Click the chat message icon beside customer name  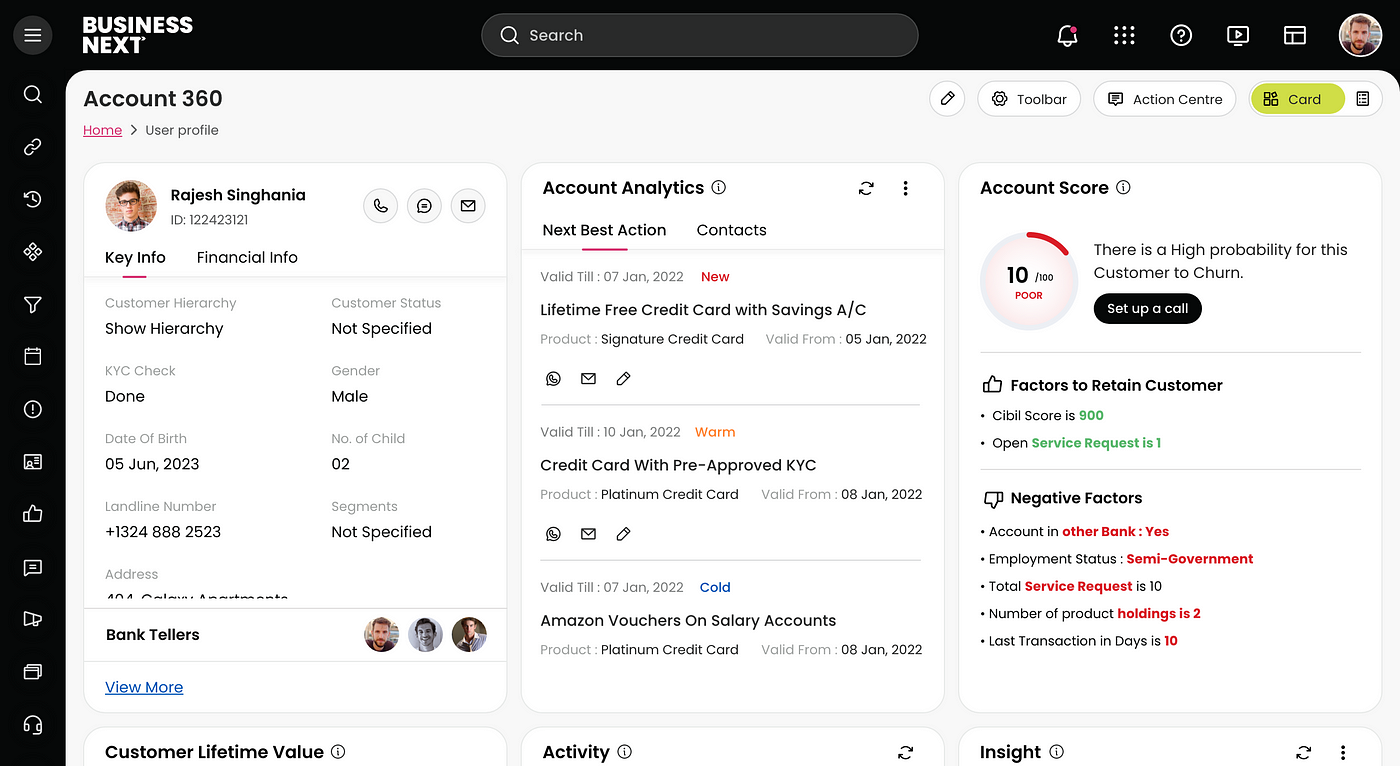pos(424,206)
